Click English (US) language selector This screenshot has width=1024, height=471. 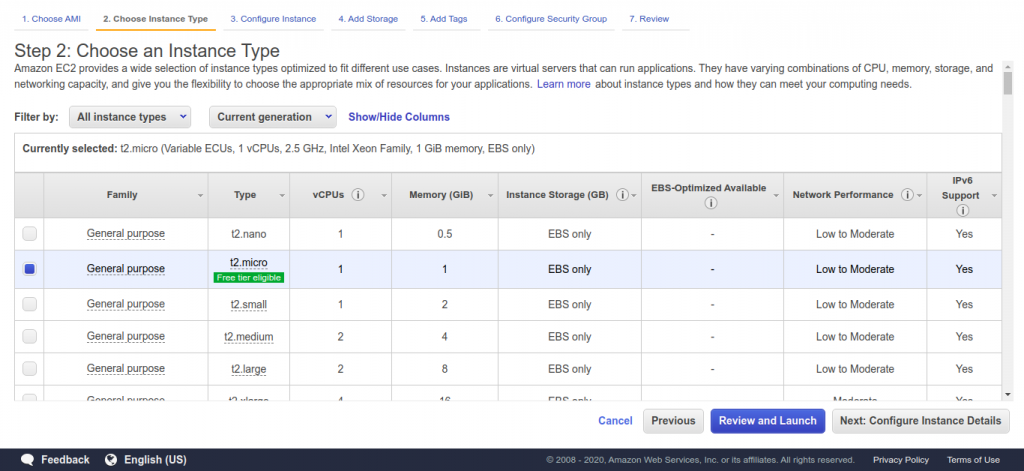155,459
